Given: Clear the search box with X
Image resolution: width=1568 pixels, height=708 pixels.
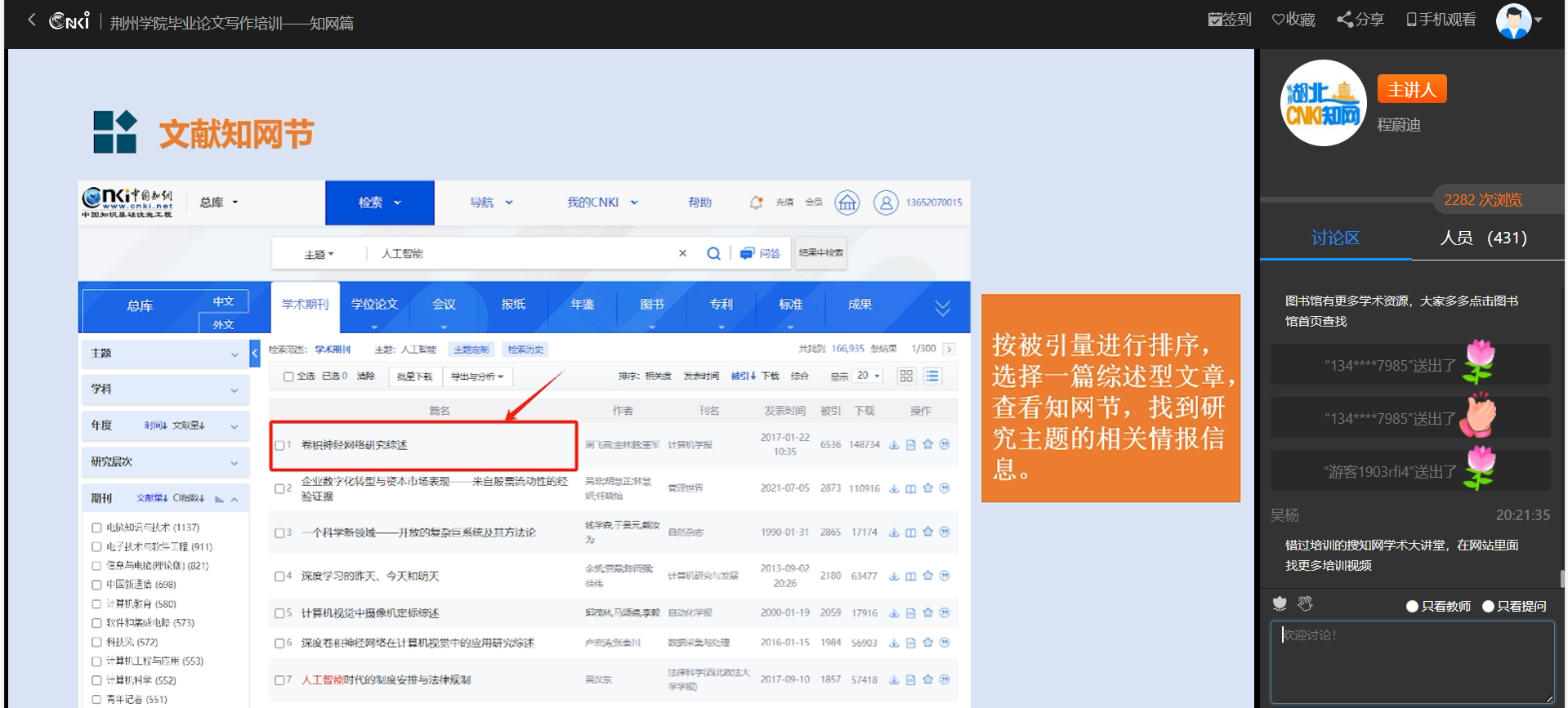Looking at the screenshot, I should [x=682, y=253].
